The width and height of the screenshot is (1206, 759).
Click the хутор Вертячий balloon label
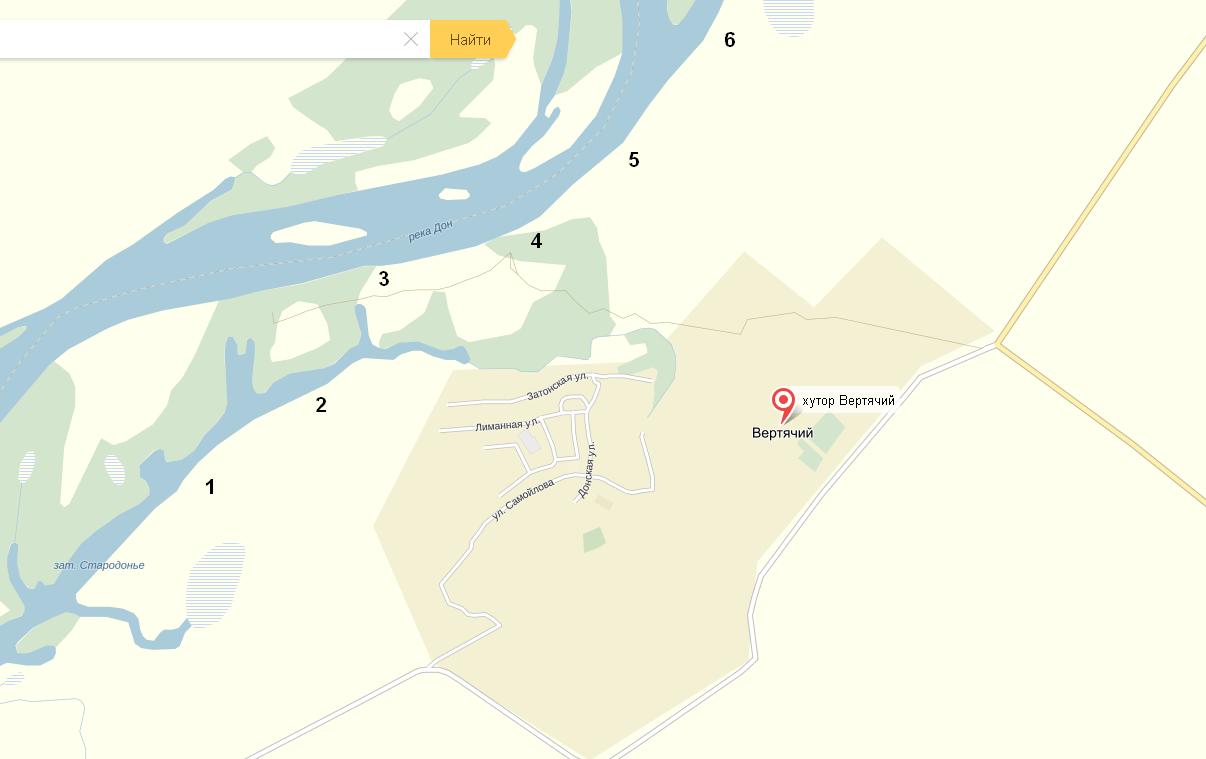tap(848, 401)
